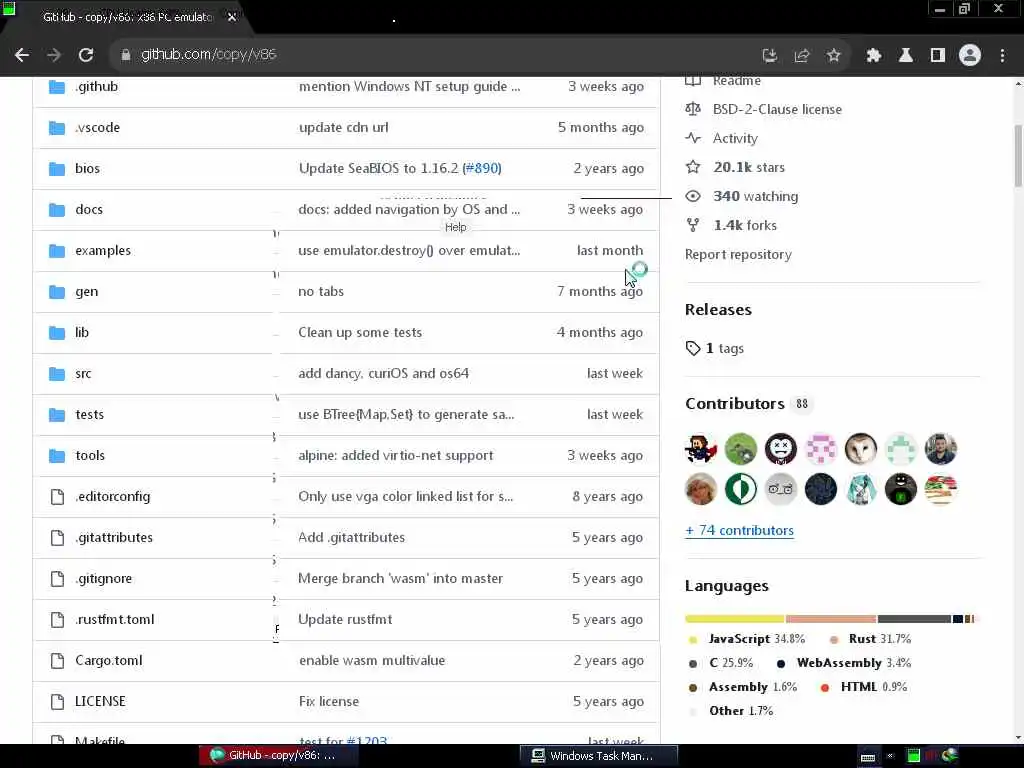Click the install app icon in the address bar

pos(770,56)
